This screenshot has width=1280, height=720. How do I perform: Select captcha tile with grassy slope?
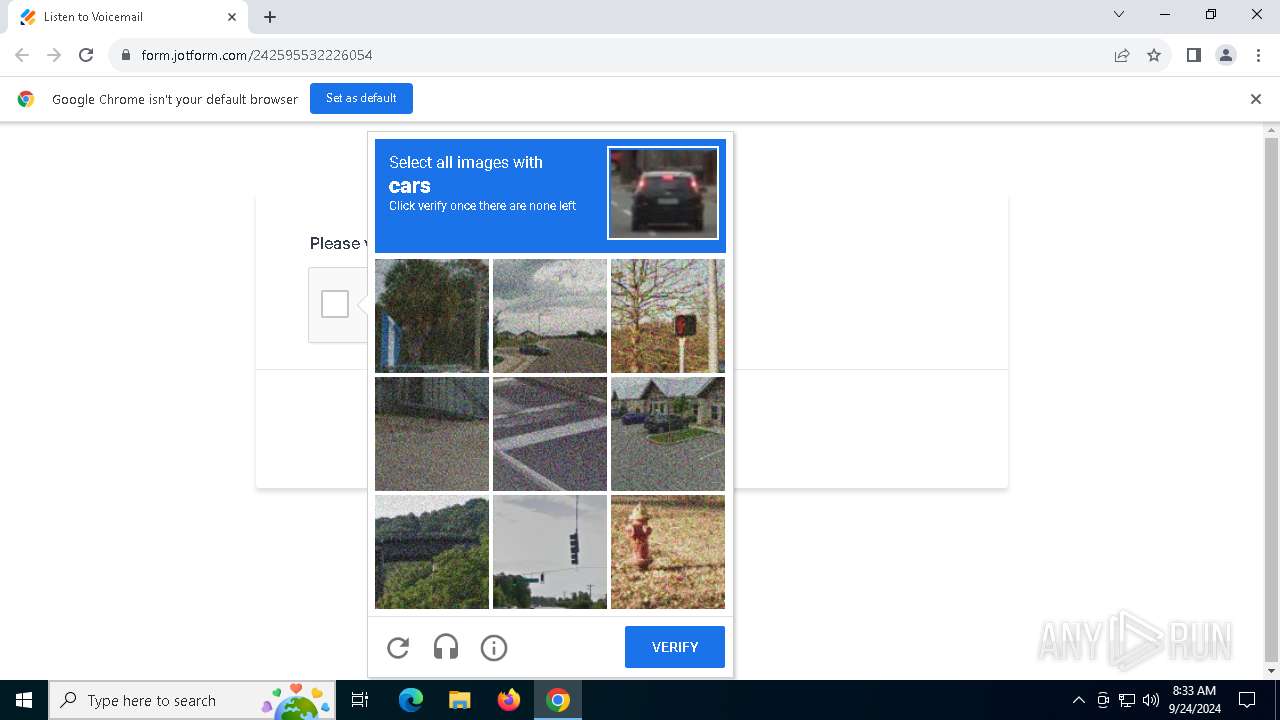pos(432,434)
